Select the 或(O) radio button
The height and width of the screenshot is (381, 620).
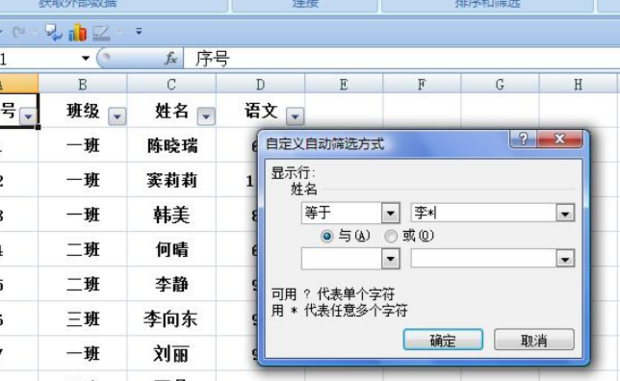tap(391, 236)
